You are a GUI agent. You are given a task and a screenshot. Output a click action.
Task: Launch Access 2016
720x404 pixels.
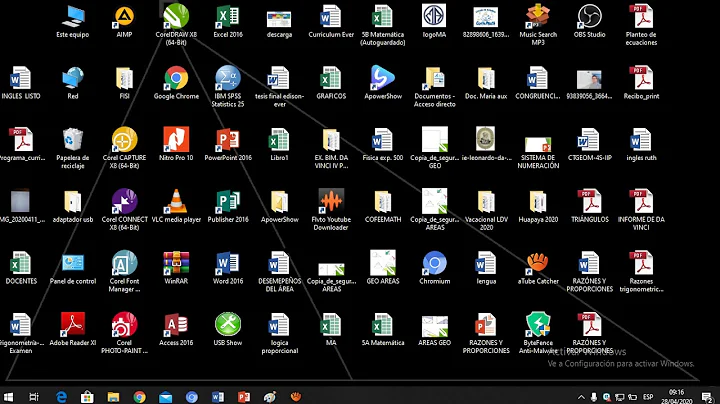[176, 329]
